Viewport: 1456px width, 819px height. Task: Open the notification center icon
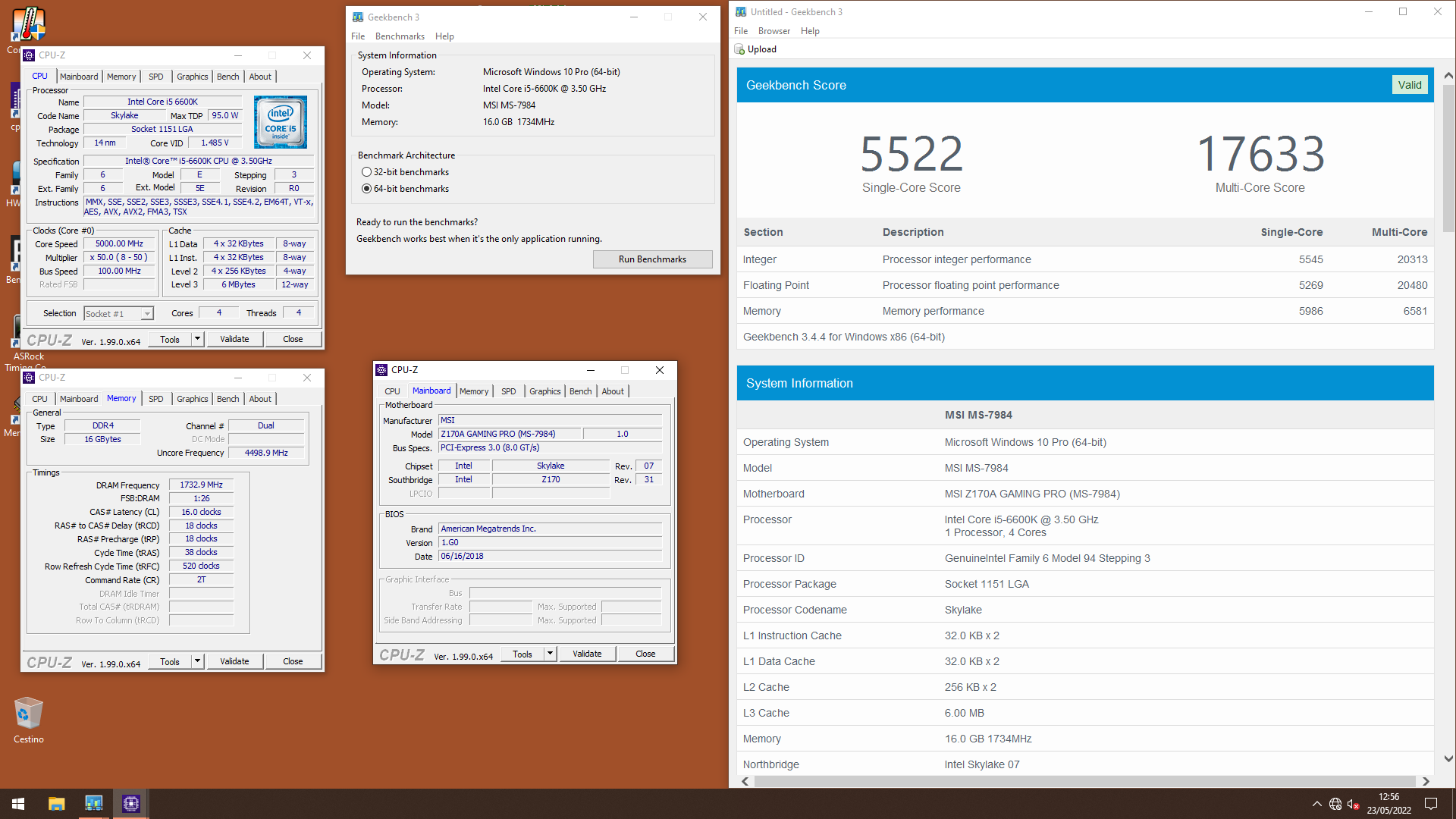click(x=1431, y=804)
